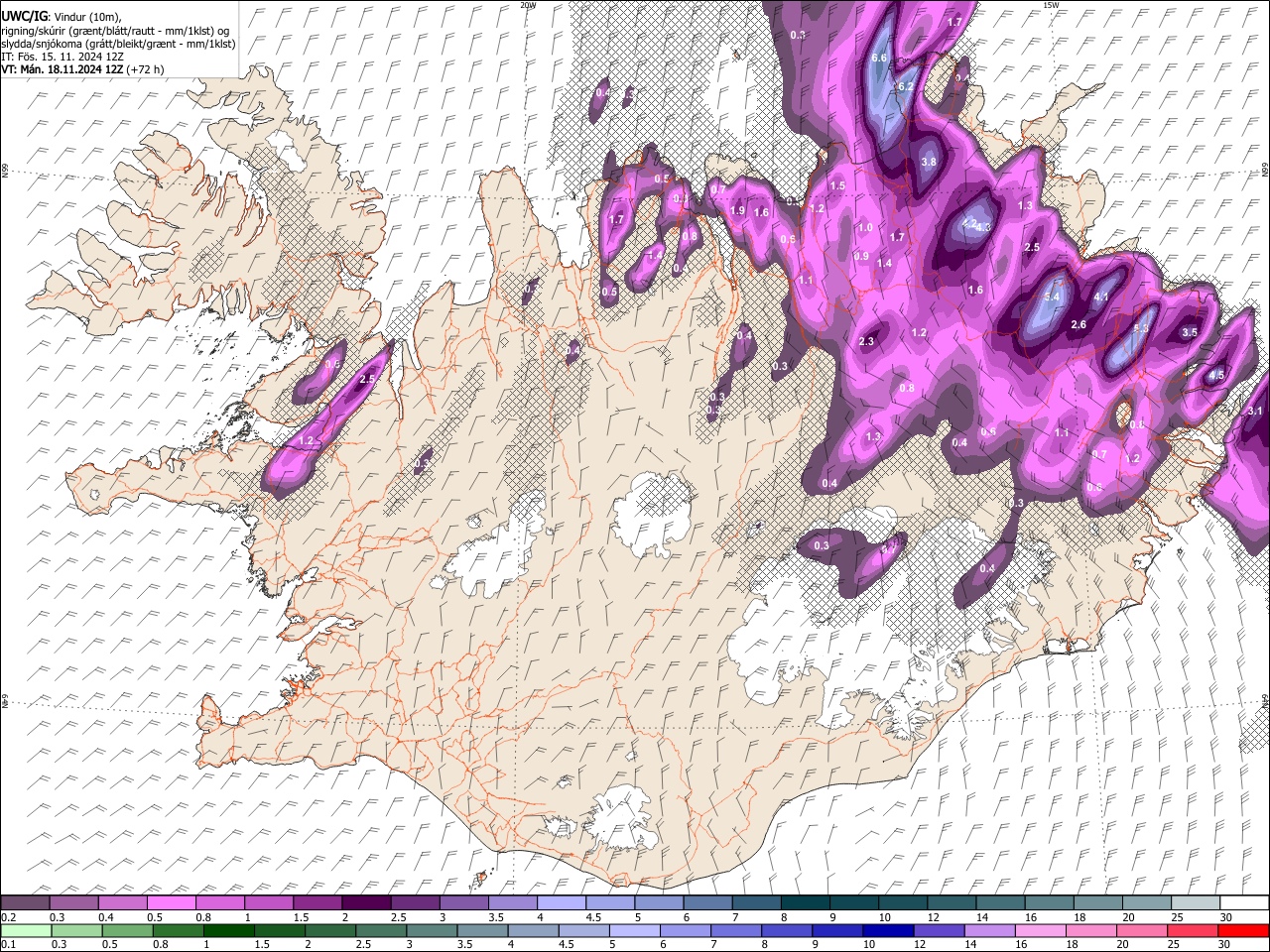Select the 'rigning/skúrir' description line
The width and height of the screenshot is (1270, 952).
115,30
